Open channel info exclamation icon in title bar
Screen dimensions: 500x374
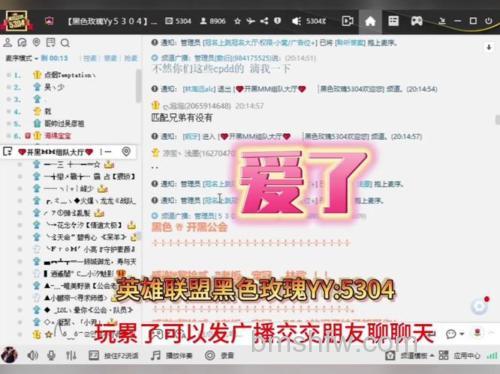(277, 21)
